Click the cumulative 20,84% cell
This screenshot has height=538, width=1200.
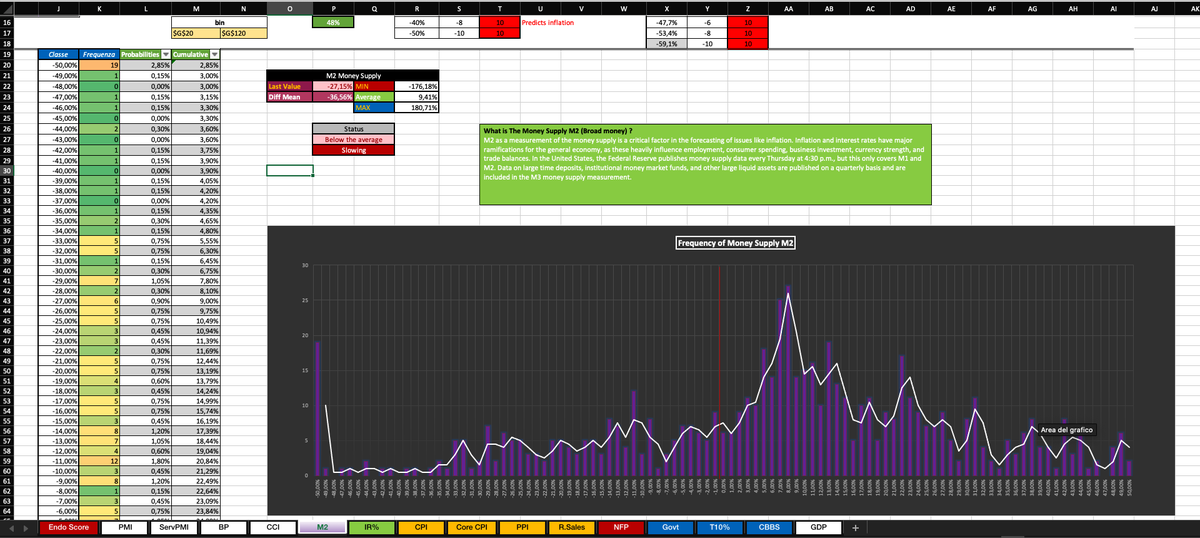(195, 460)
